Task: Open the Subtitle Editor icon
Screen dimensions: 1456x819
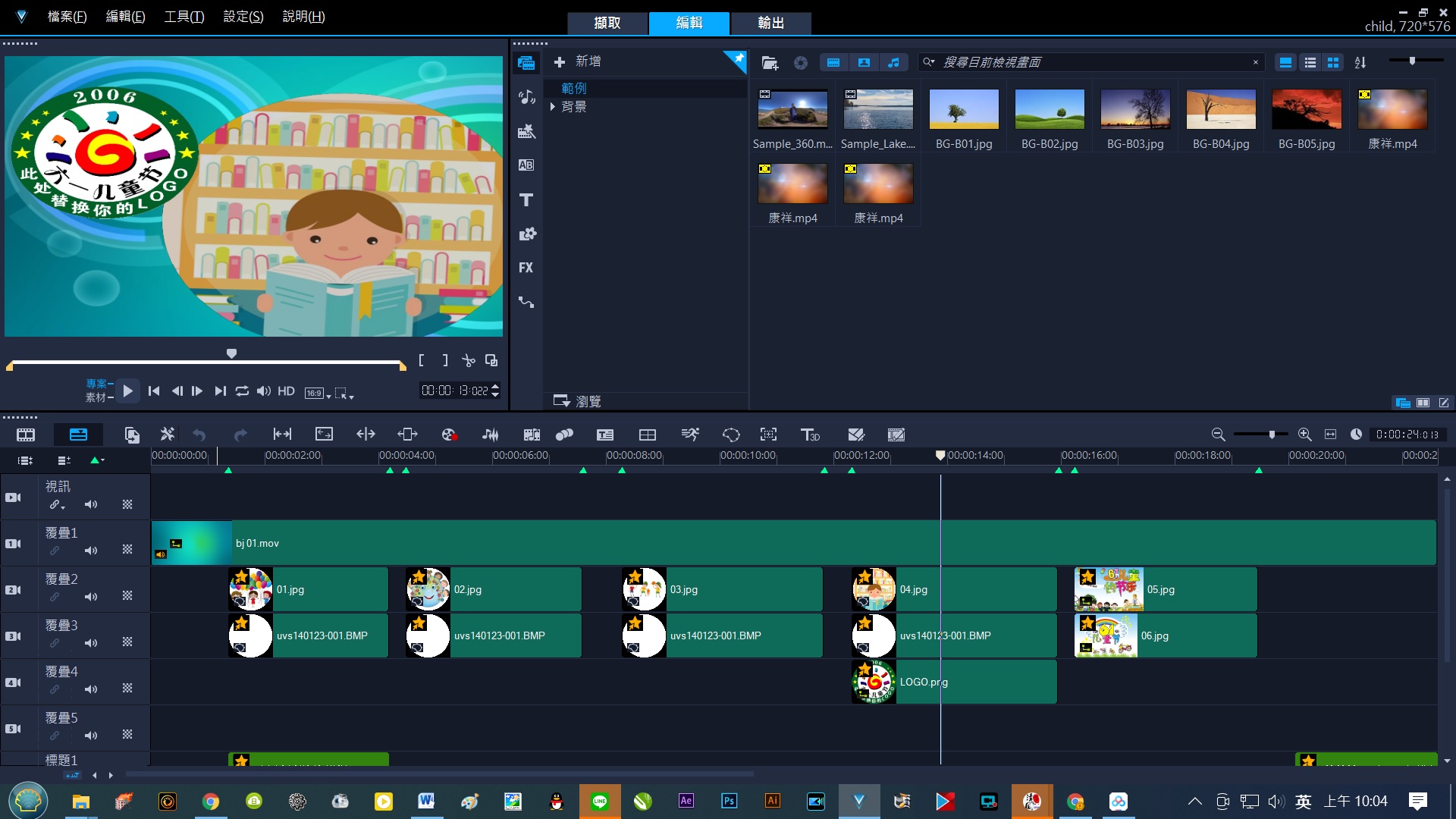Action: (x=605, y=435)
